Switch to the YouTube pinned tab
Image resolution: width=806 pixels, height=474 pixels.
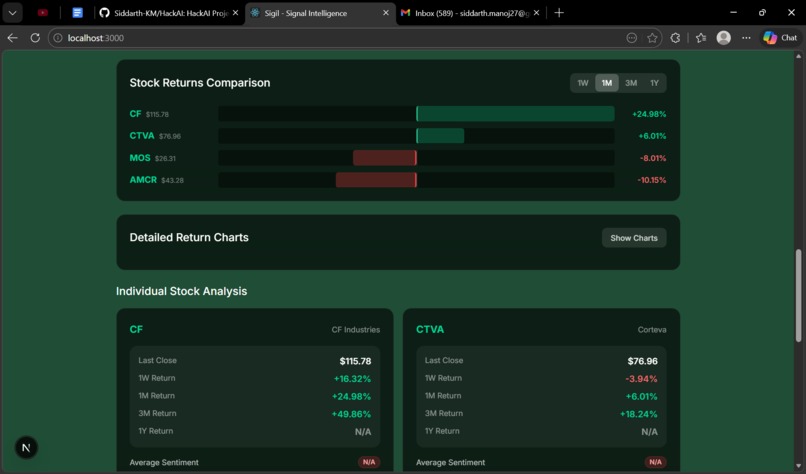coord(43,13)
